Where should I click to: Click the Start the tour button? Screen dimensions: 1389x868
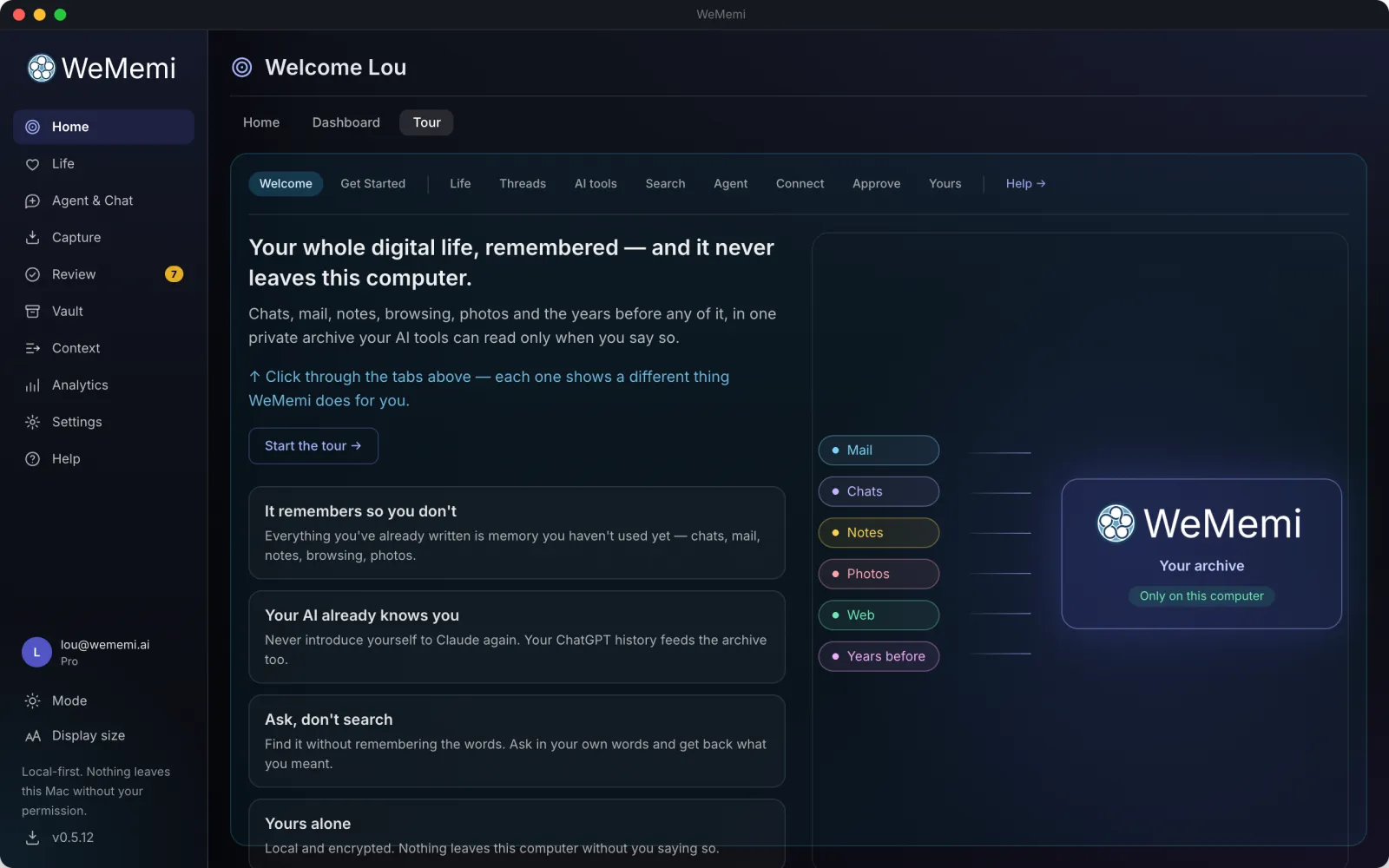[313, 446]
